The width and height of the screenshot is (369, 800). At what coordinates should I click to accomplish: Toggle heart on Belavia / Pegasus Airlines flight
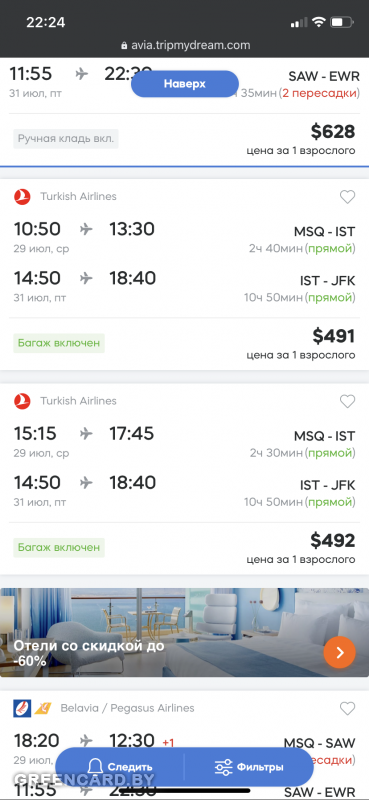[x=347, y=708]
